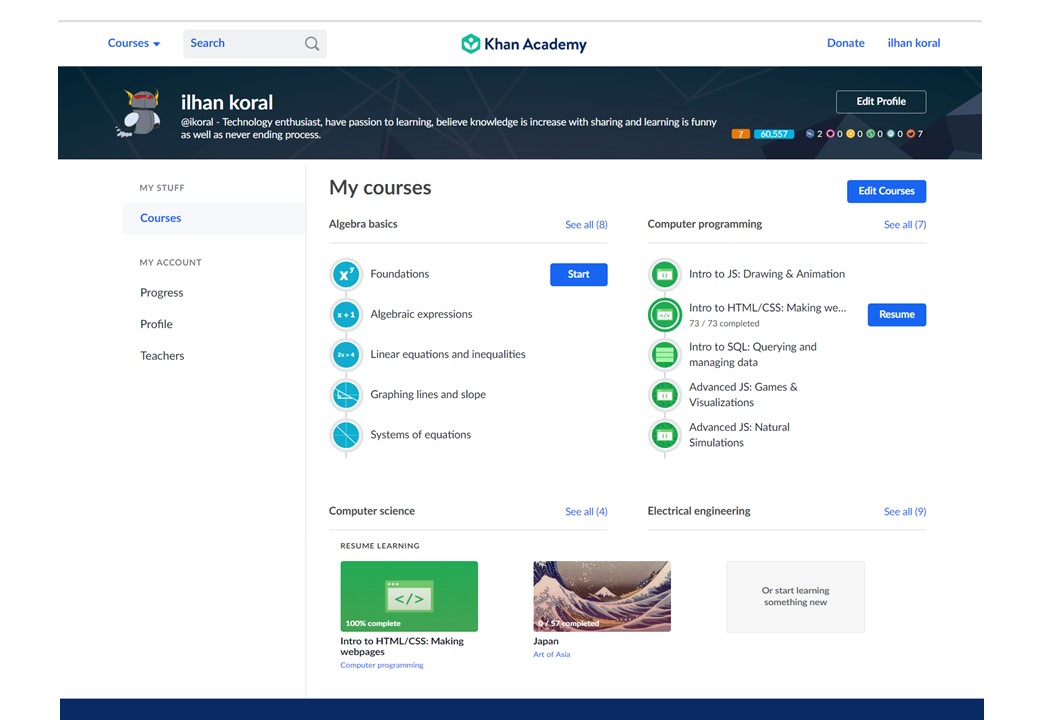Open the Foundations course icon
This screenshot has height=720, width=1040.
point(346,274)
